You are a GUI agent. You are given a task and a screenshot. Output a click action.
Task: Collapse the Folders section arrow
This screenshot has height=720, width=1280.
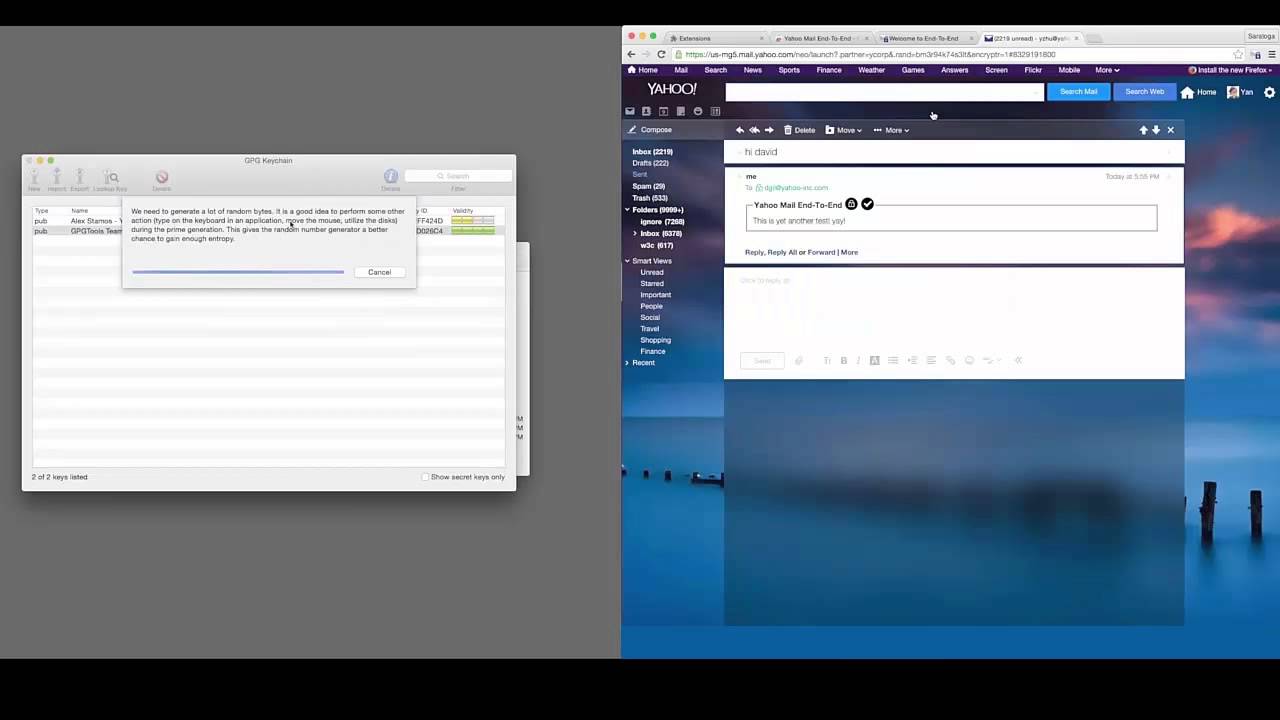pyautogui.click(x=628, y=210)
